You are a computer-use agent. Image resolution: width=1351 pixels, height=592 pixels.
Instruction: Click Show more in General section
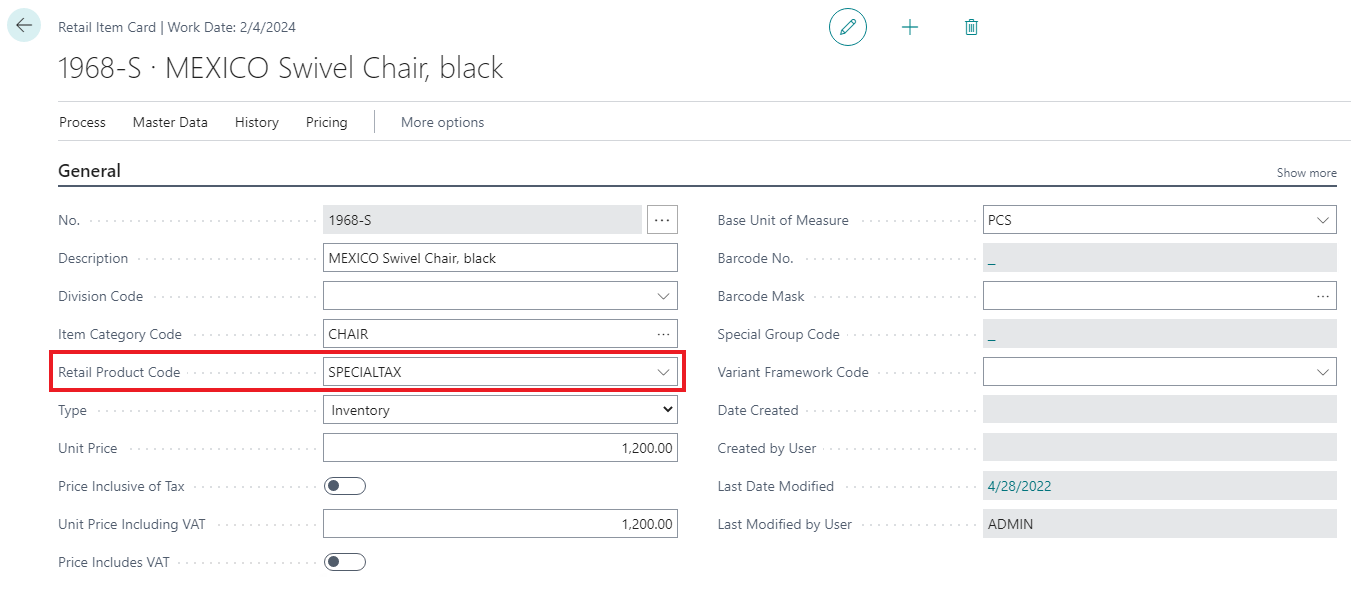(1306, 173)
